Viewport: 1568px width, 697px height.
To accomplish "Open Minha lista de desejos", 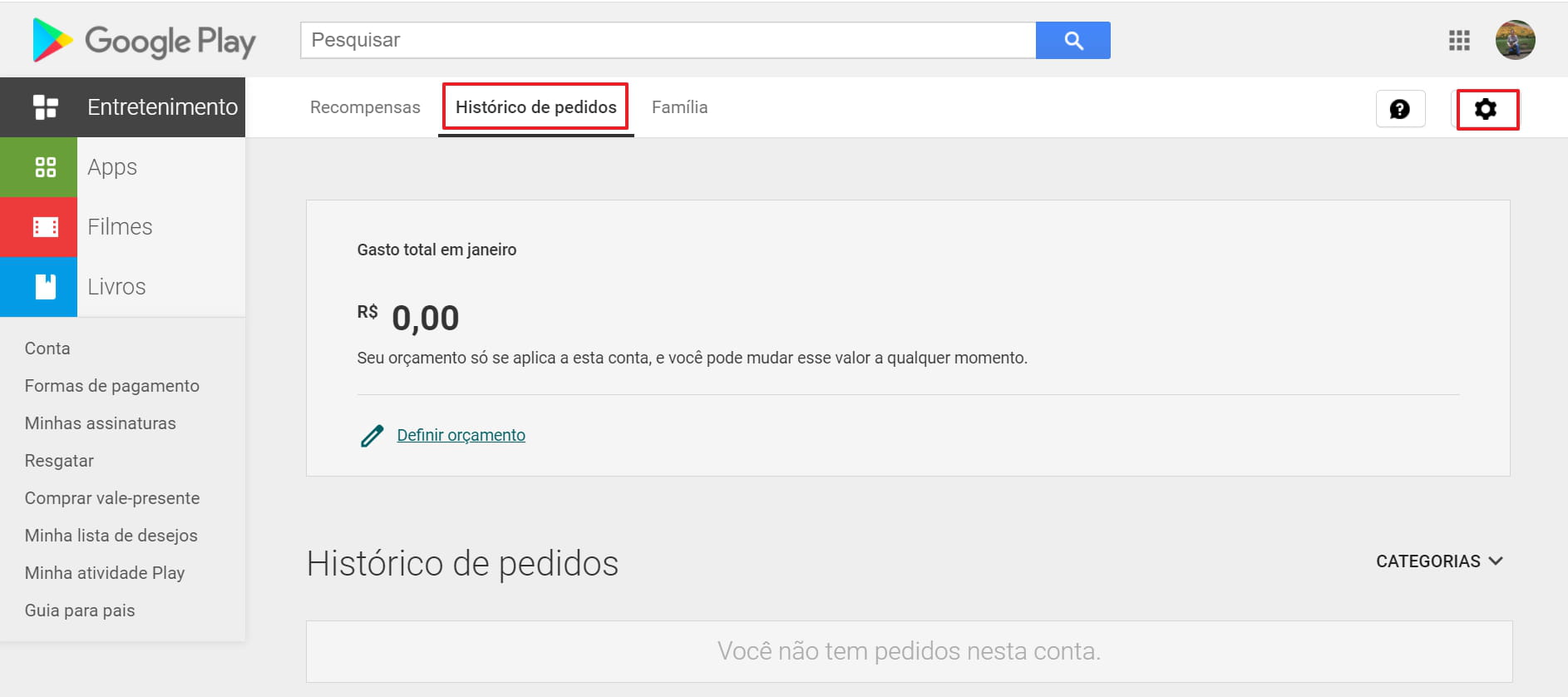I will click(x=111, y=536).
